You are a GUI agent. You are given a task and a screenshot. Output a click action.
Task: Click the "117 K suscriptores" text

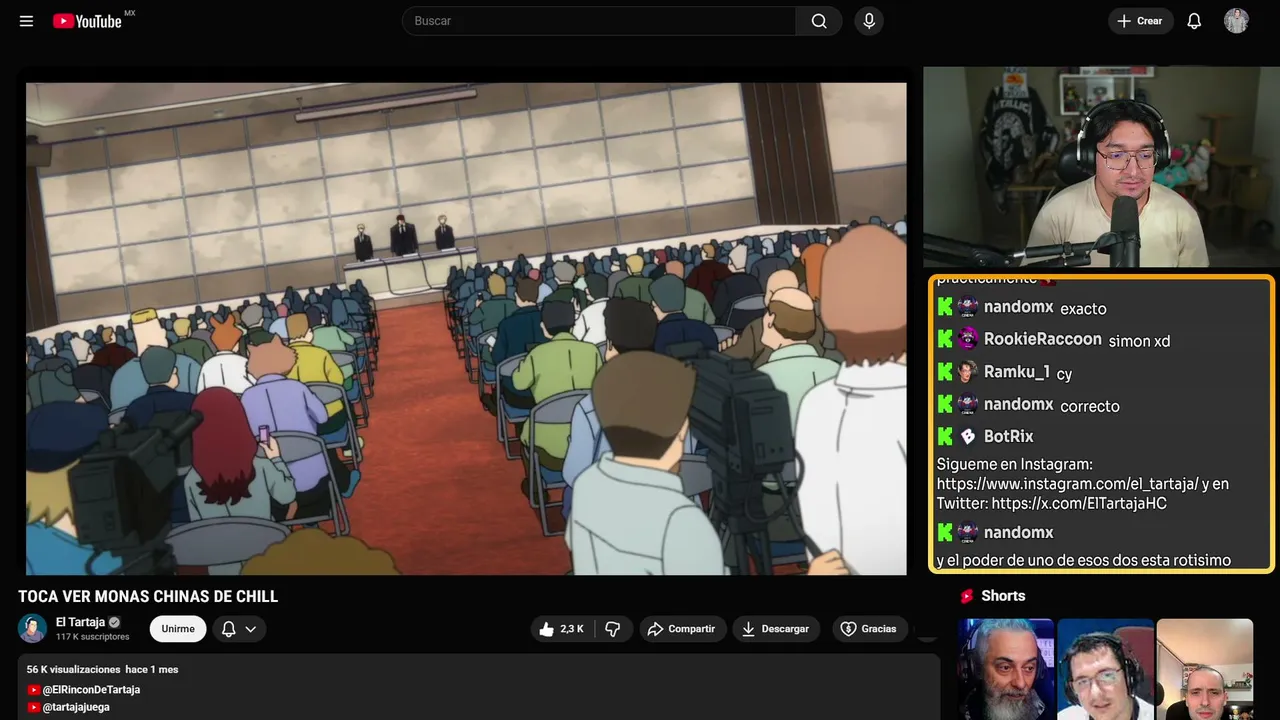93,637
